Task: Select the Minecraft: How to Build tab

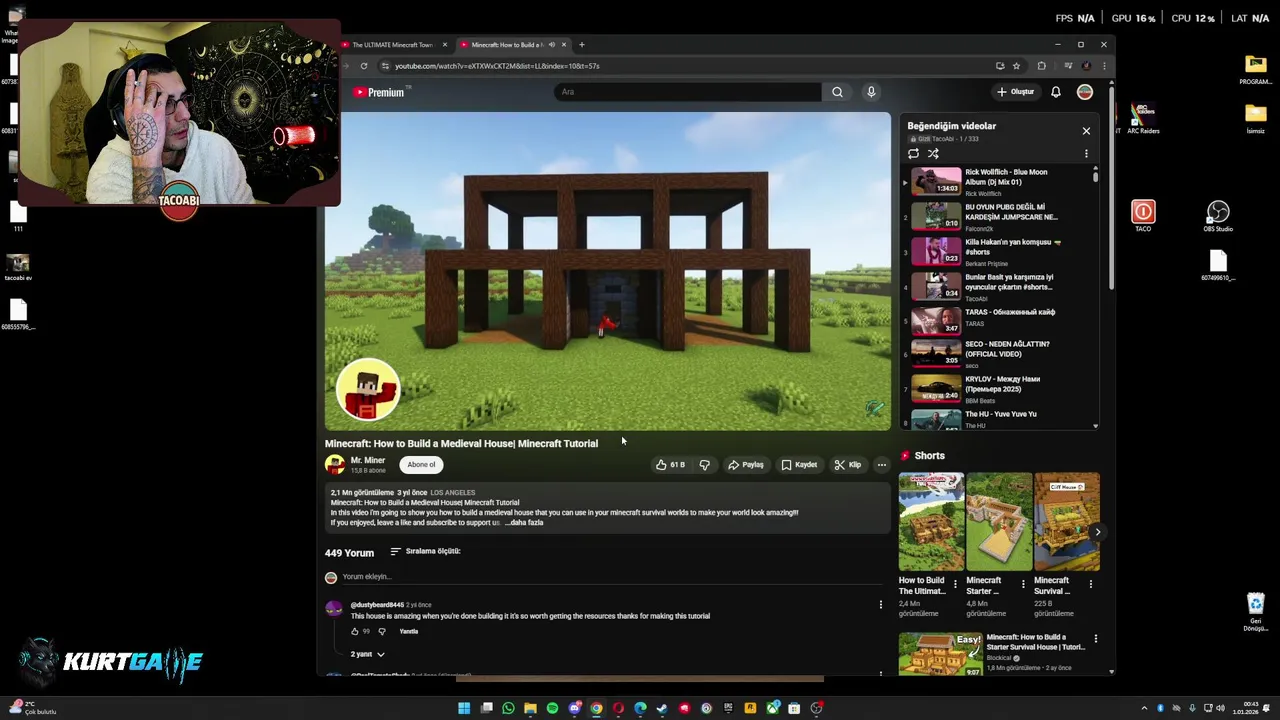Action: pyautogui.click(x=506, y=45)
